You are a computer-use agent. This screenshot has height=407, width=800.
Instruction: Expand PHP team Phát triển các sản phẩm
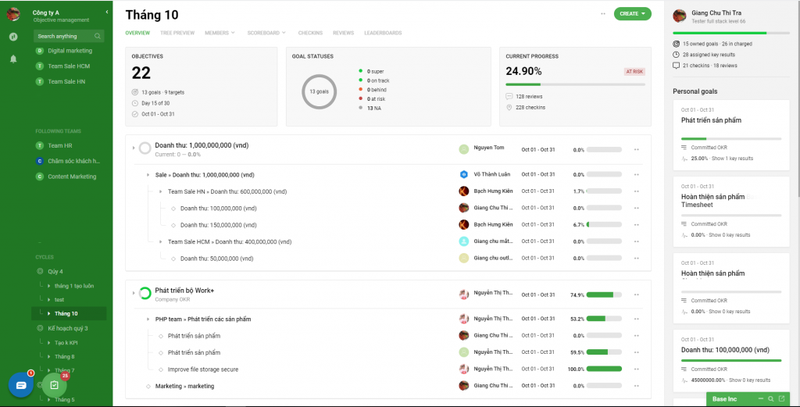click(148, 319)
